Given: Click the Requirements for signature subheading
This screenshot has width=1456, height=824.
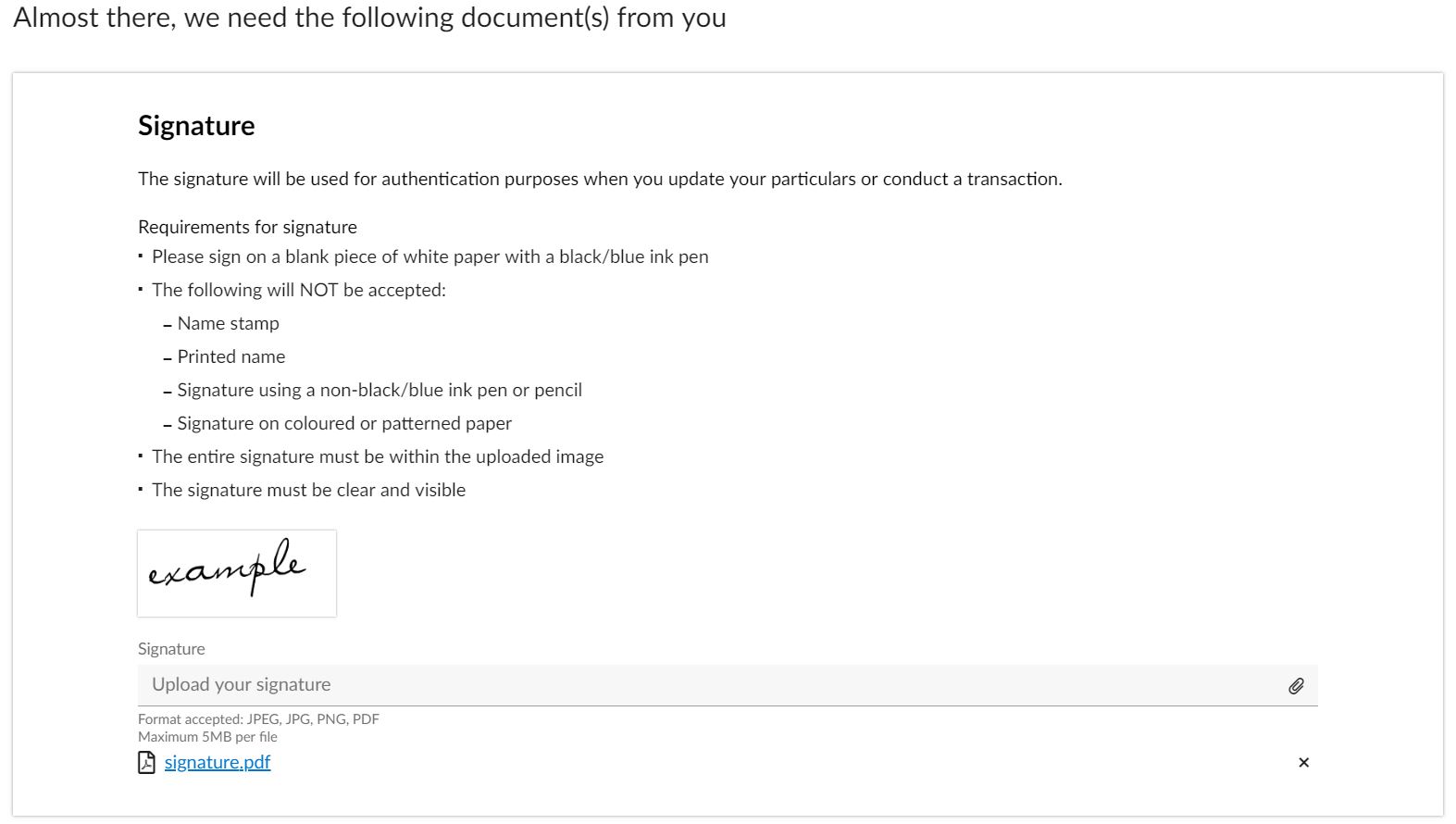Looking at the screenshot, I should pos(247,227).
